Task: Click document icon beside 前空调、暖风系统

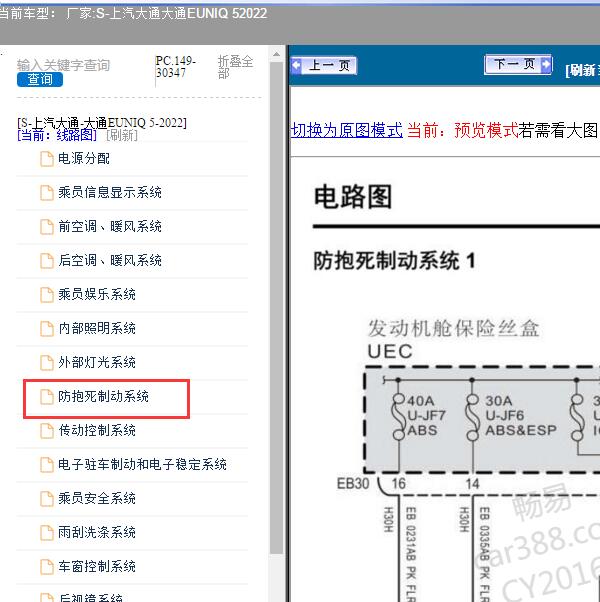Action: point(47,227)
